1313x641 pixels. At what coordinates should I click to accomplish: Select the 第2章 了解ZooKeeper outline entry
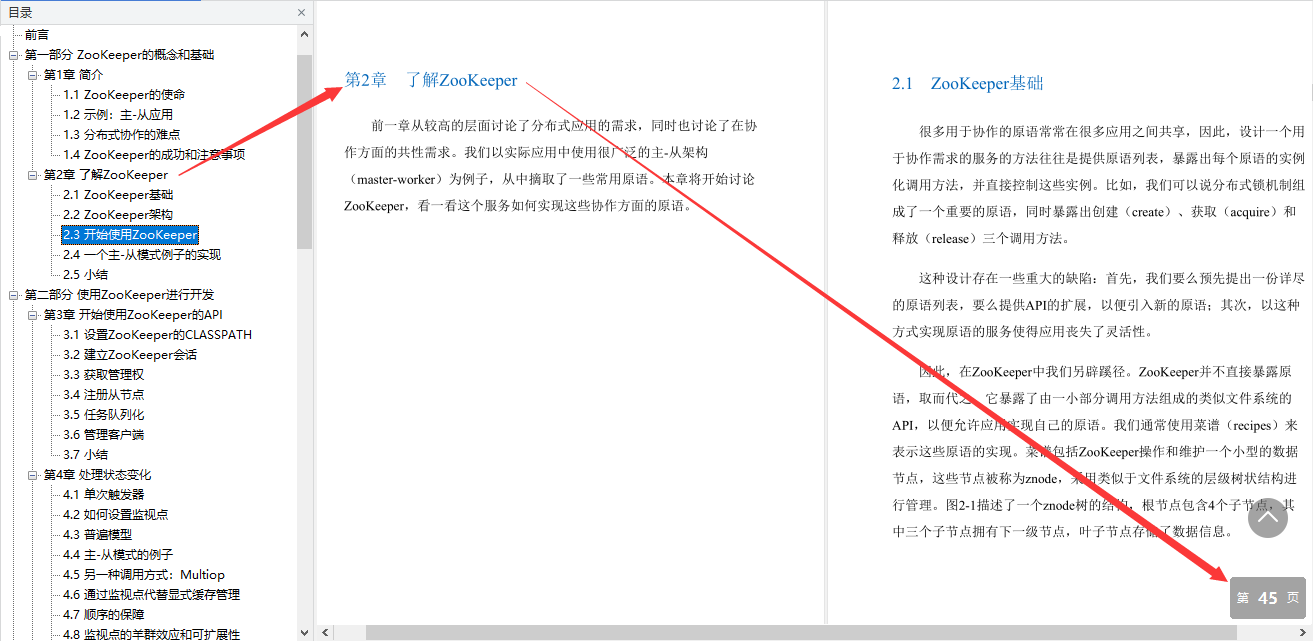pyautogui.click(x=106, y=175)
